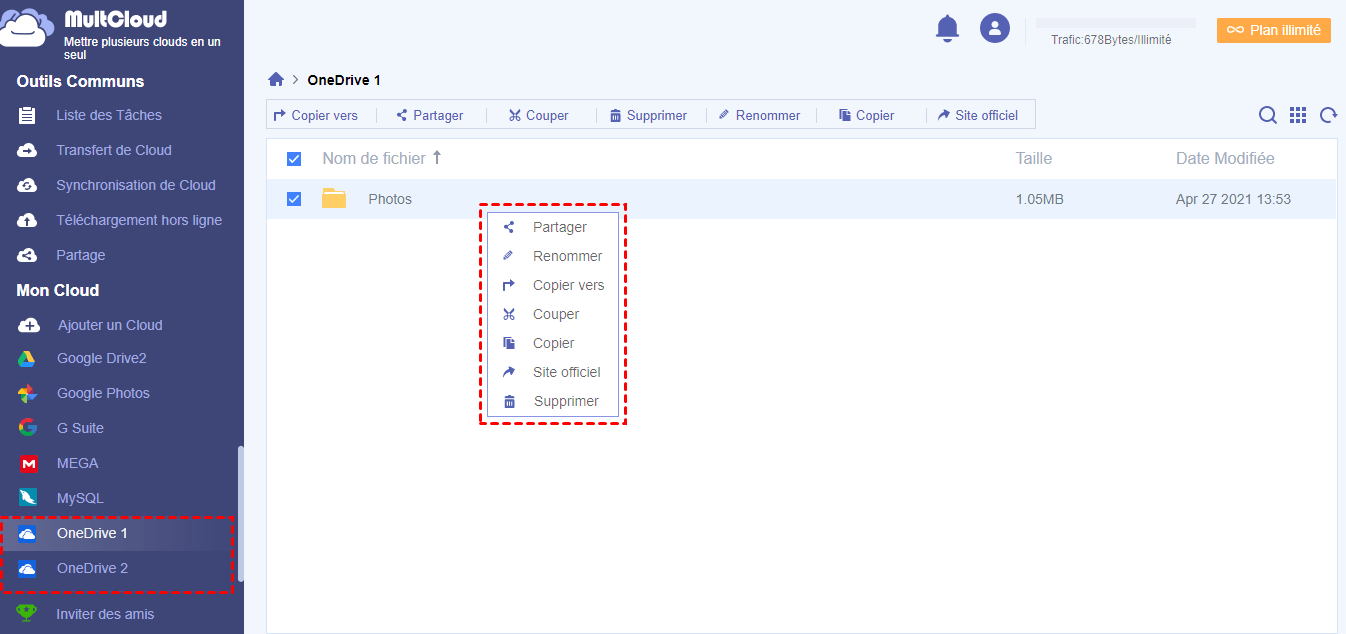Screen dimensions: 1346x634
Task: Click Inviter des amis
Action: point(105,614)
